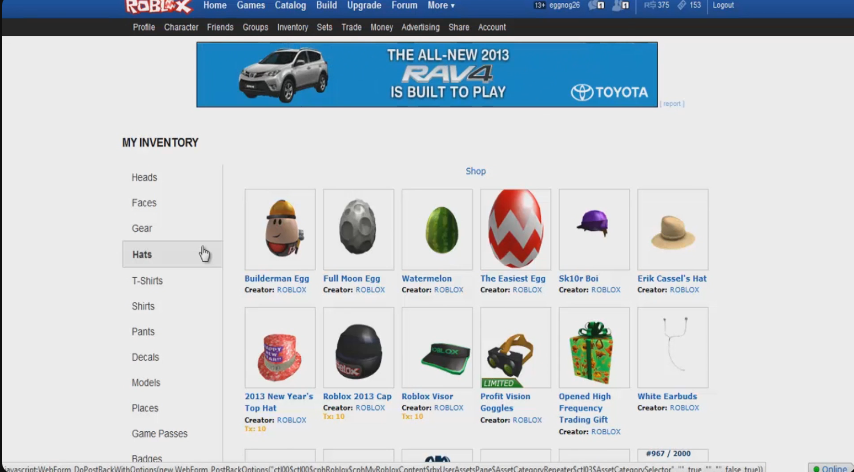Open the Full Moon Egg item image

358,229
